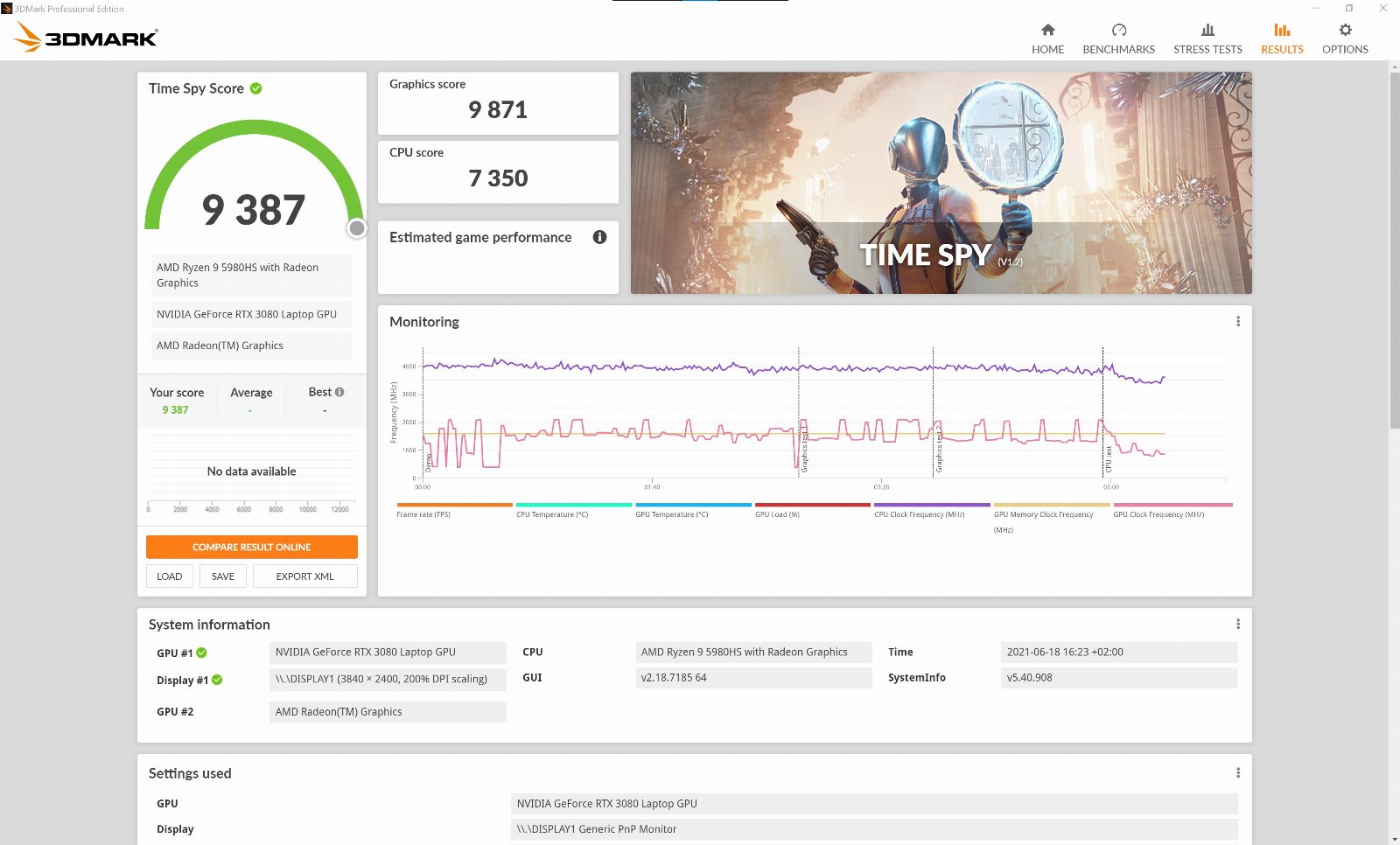This screenshot has width=1400, height=845.
Task: Click the LOAD button
Action: click(170, 576)
